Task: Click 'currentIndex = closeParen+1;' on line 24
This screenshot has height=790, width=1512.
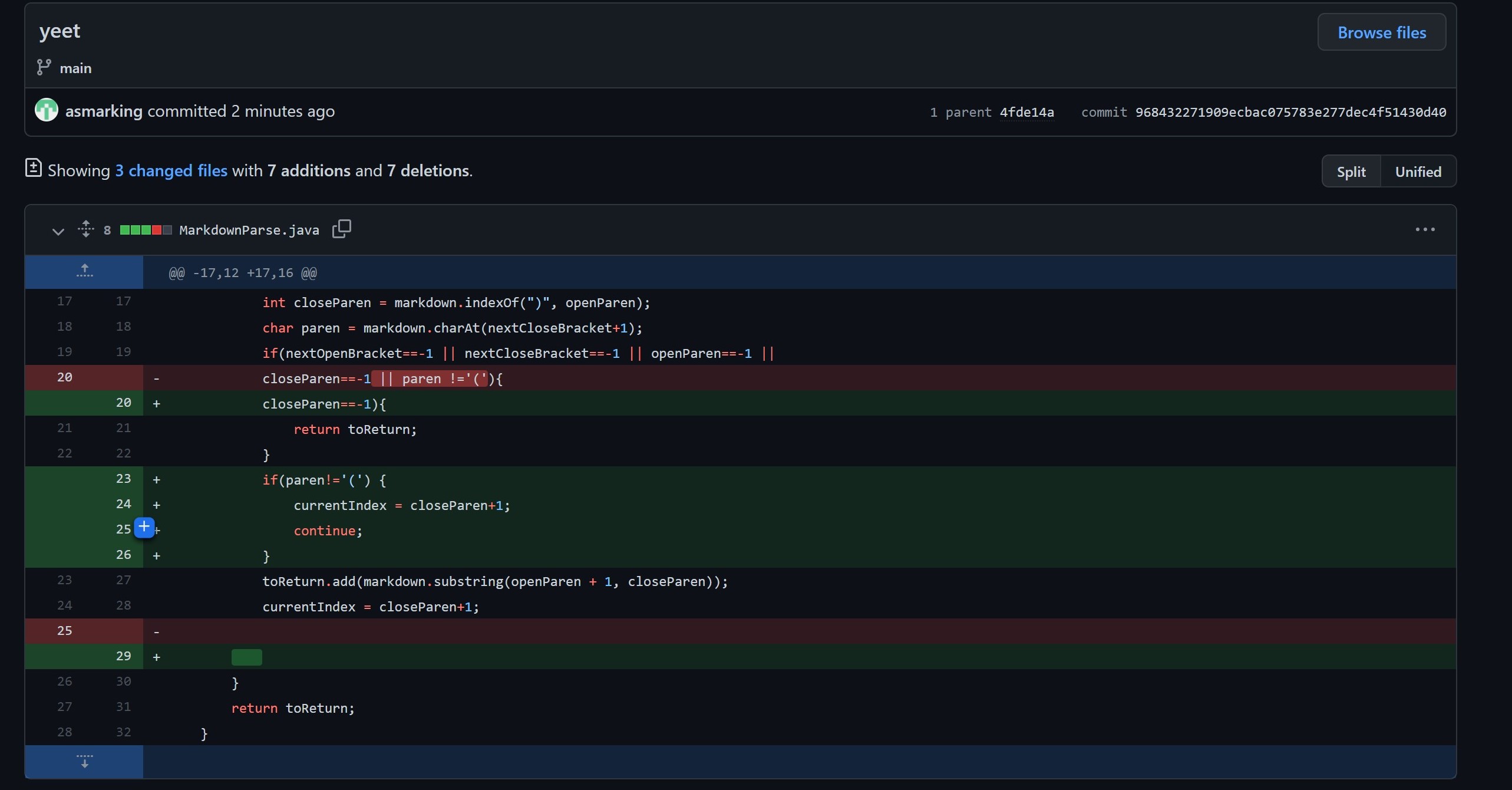Action: coord(402,505)
